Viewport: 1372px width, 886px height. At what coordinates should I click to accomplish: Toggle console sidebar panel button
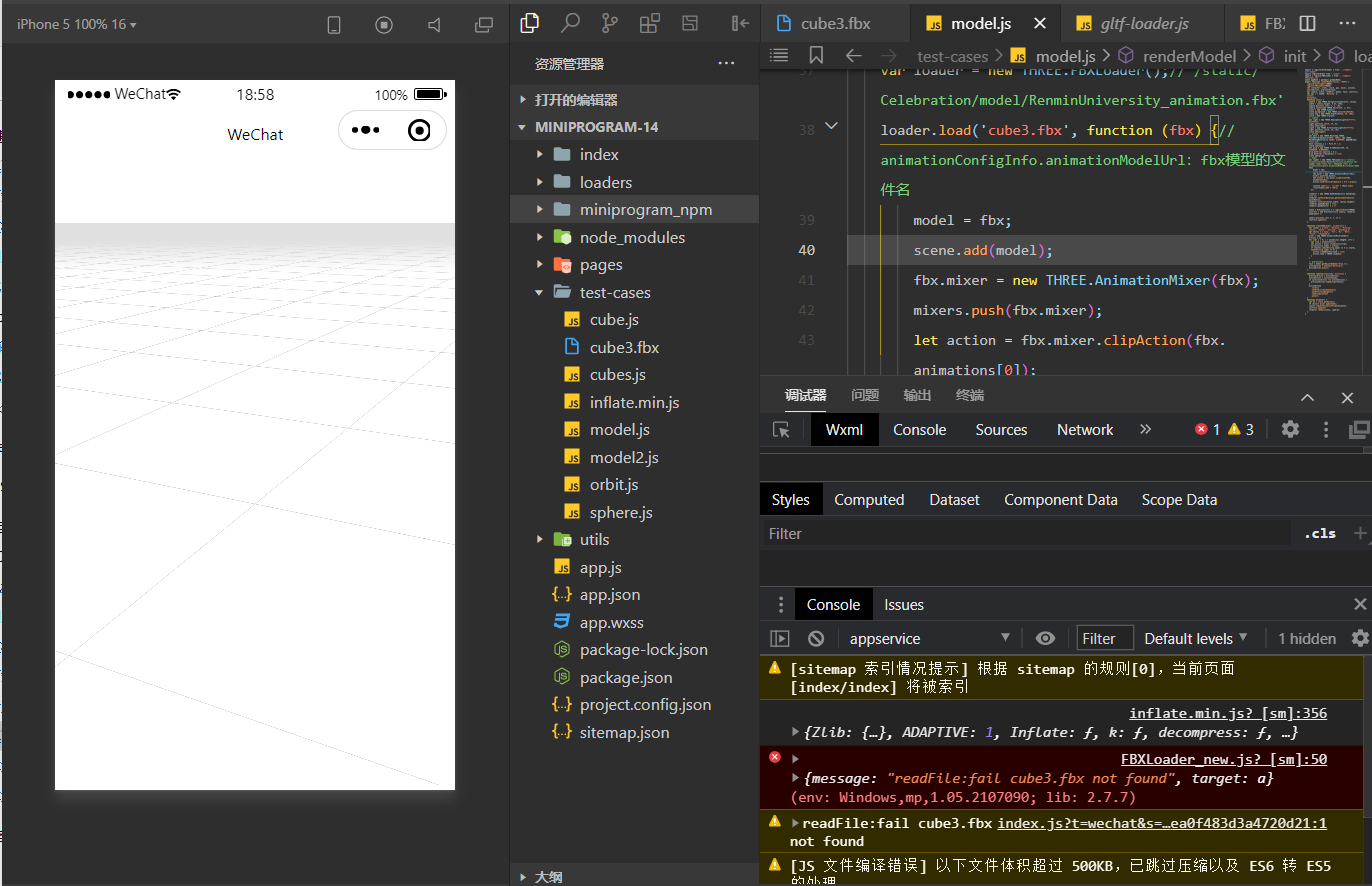780,638
